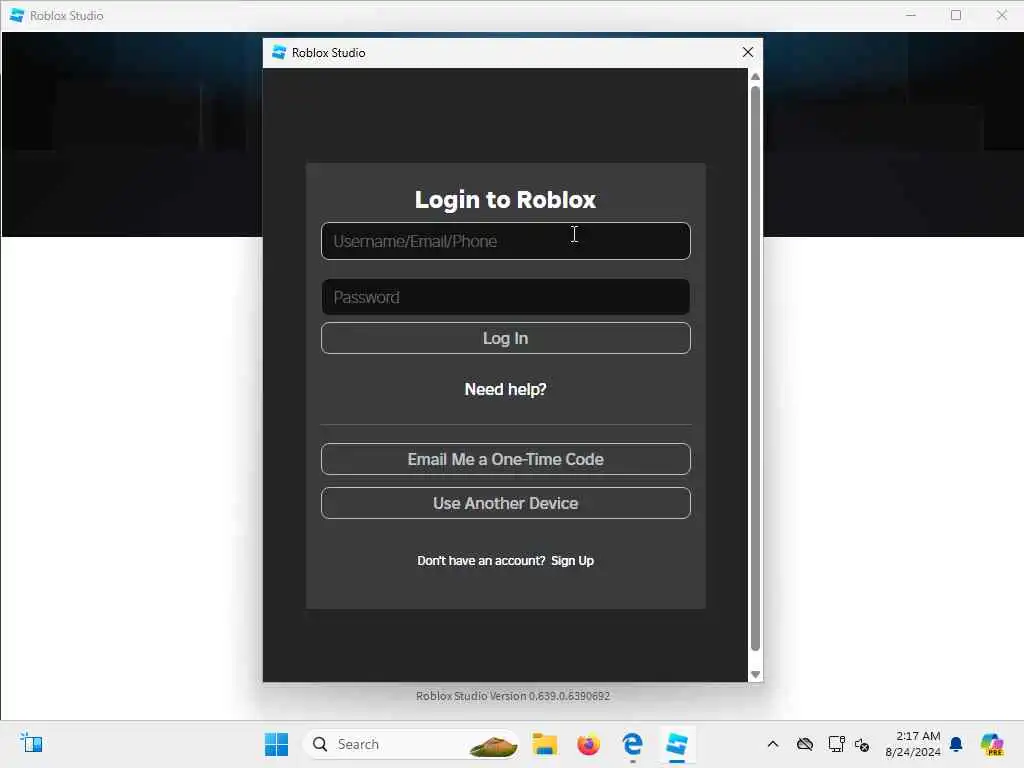Open the Windows Start menu
1024x768 pixels.
276,744
